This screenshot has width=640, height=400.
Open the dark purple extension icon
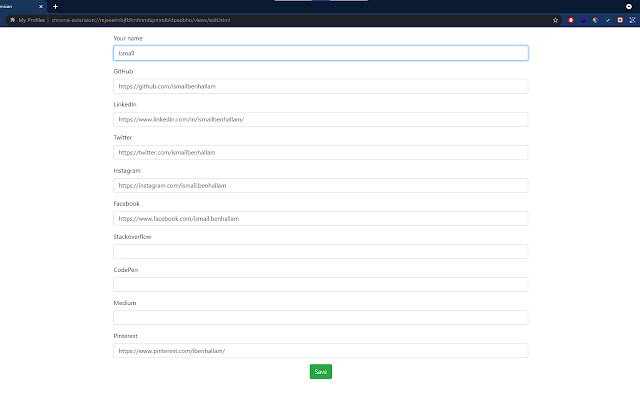click(x=583, y=20)
